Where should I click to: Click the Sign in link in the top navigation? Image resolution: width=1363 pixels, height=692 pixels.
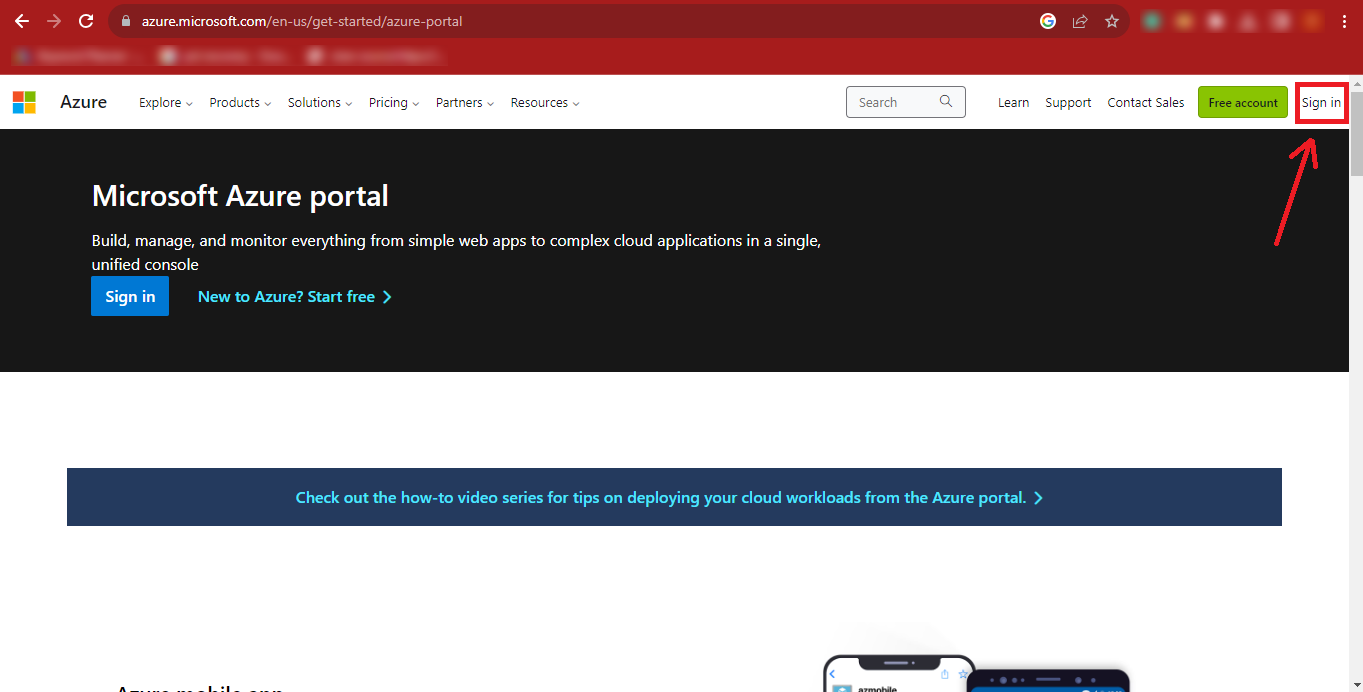pyautogui.click(x=1321, y=103)
